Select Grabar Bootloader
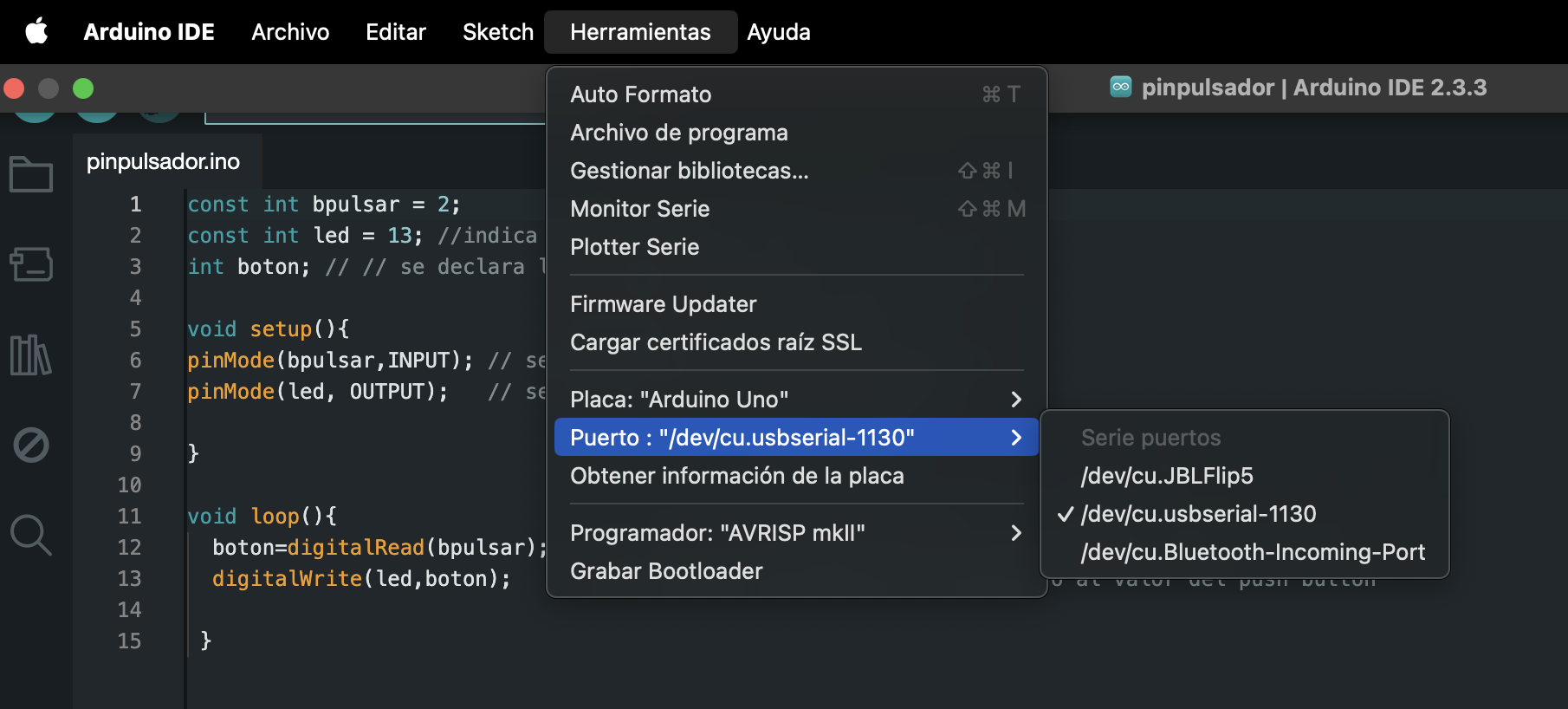The image size is (1568, 709). tap(666, 571)
